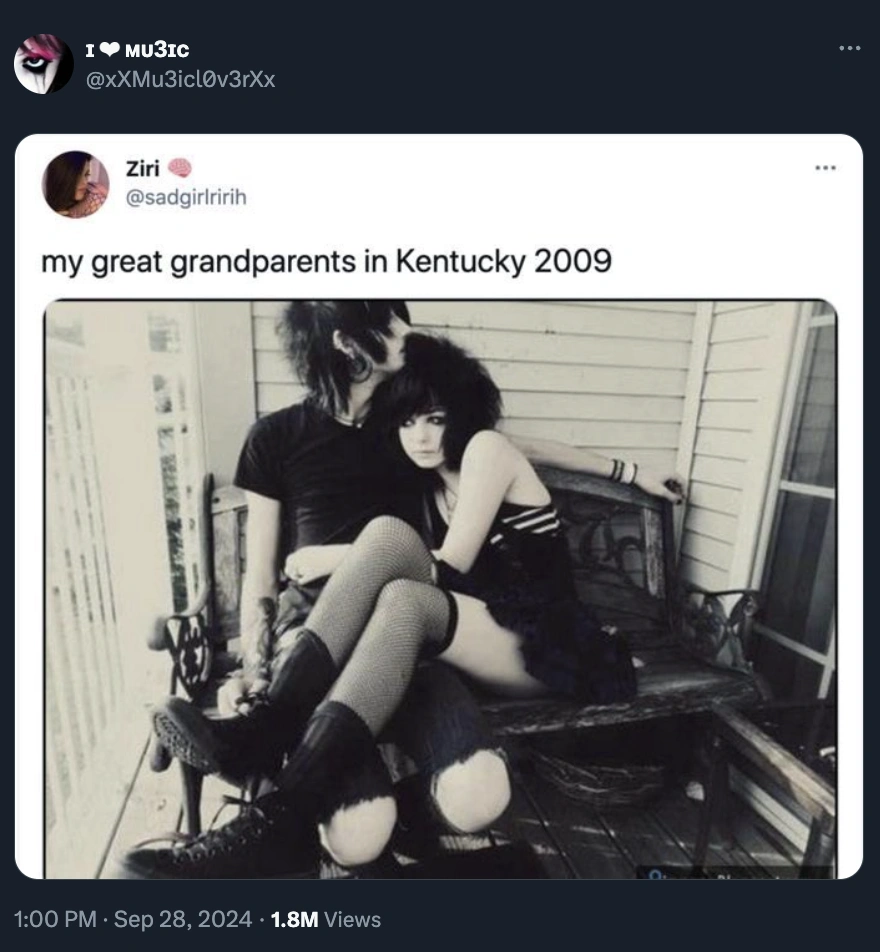Click the I ♥ MU3IC display name
This screenshot has width=880, height=952.
click(137, 50)
